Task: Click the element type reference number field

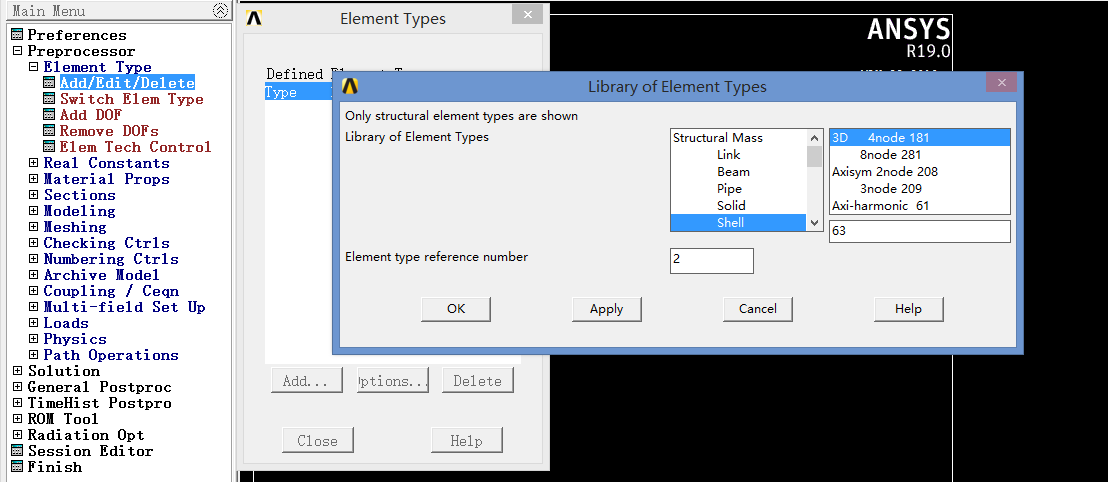Action: point(712,260)
